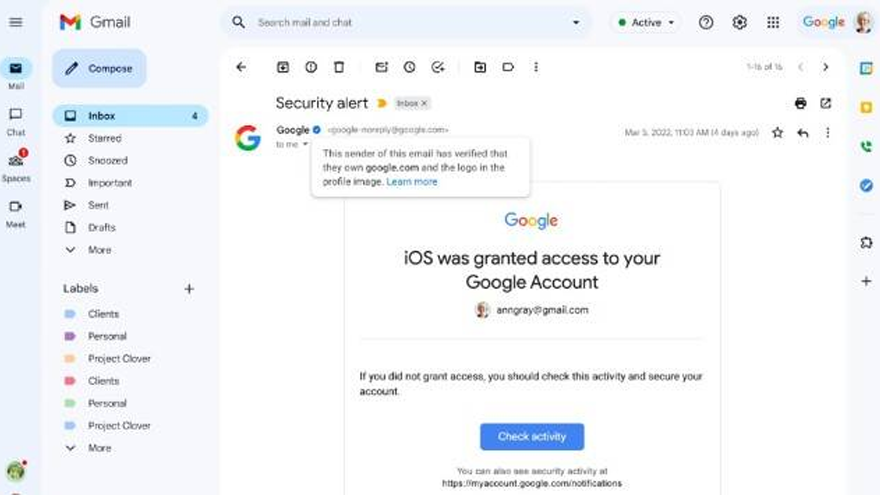This screenshot has width=880, height=495.
Task: Open Gmail settings gear
Action: pyautogui.click(x=740, y=22)
